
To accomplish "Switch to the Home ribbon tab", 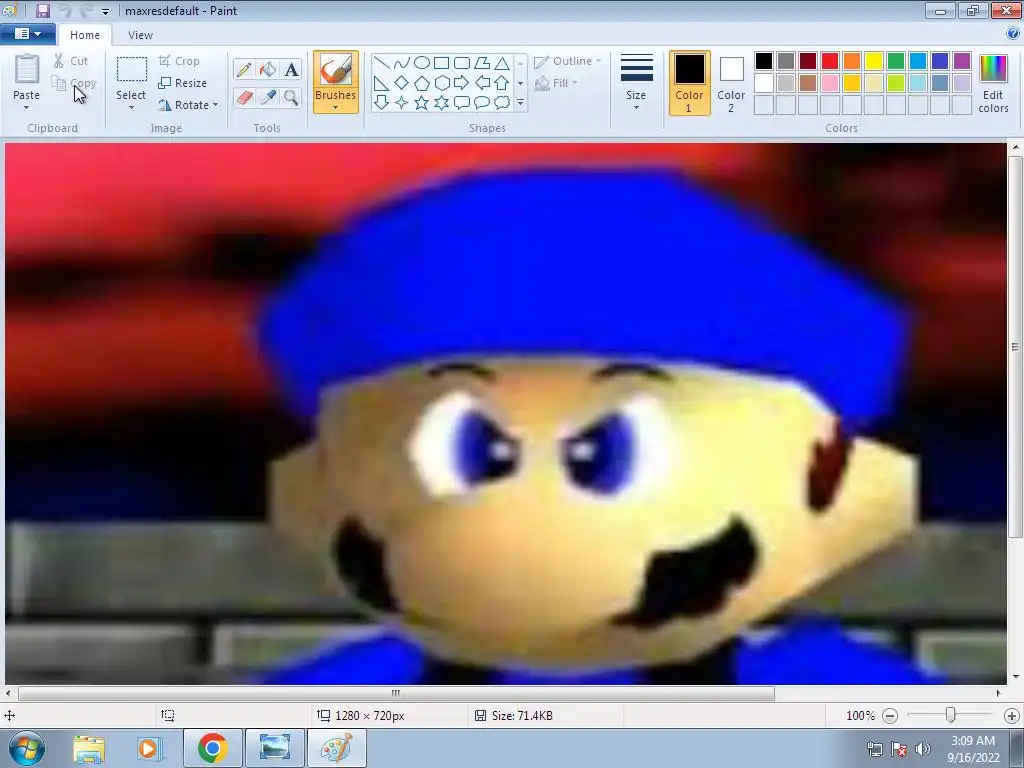I will [x=85, y=35].
